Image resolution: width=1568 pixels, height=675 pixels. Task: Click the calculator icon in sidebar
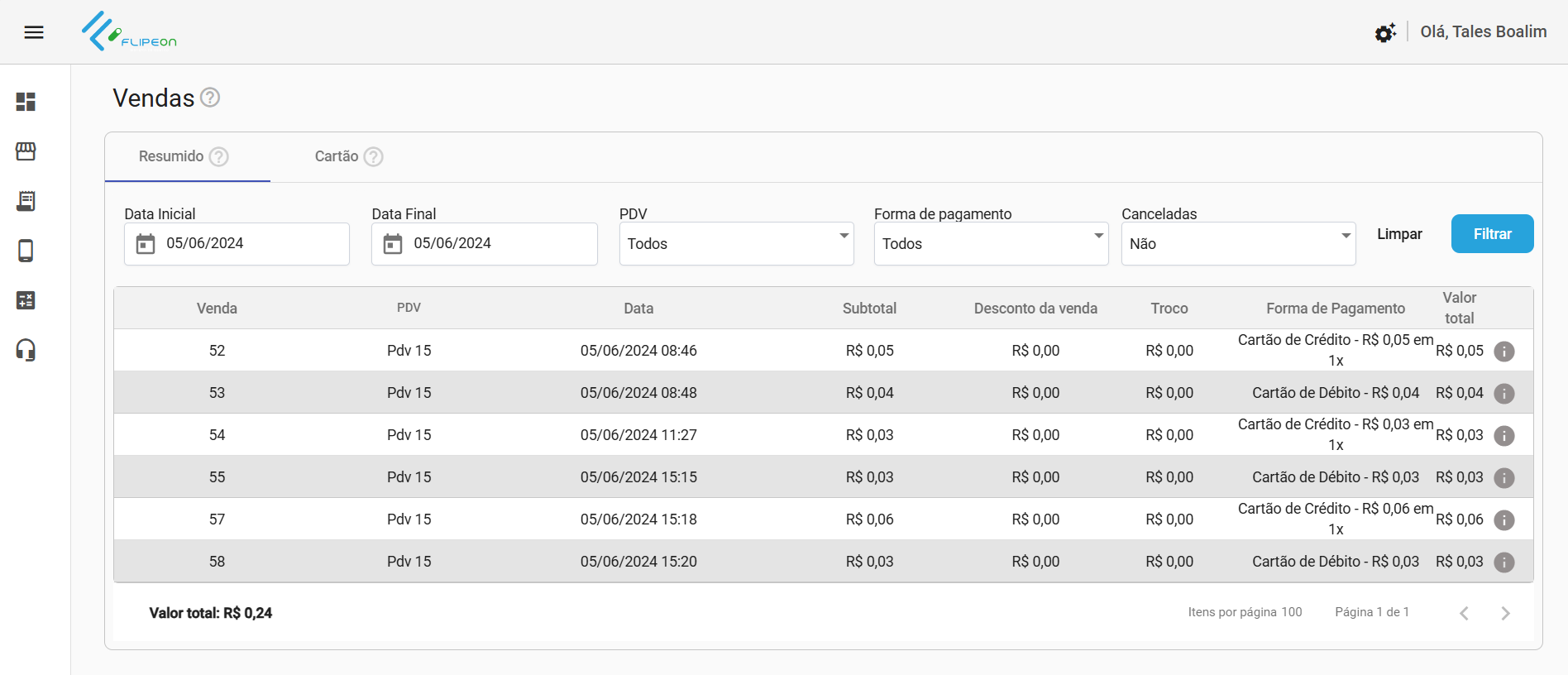[x=26, y=300]
